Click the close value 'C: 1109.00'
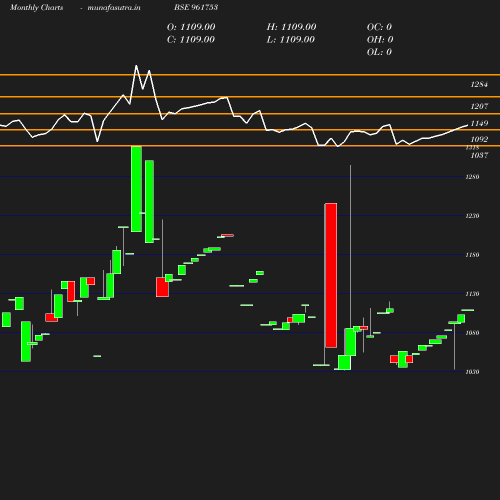This screenshot has height=500, width=500. click(191, 39)
